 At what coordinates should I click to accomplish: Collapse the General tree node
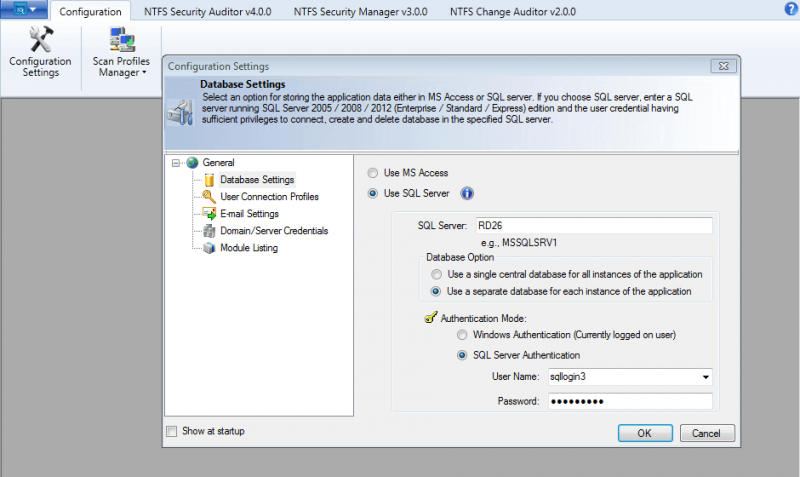coord(176,163)
